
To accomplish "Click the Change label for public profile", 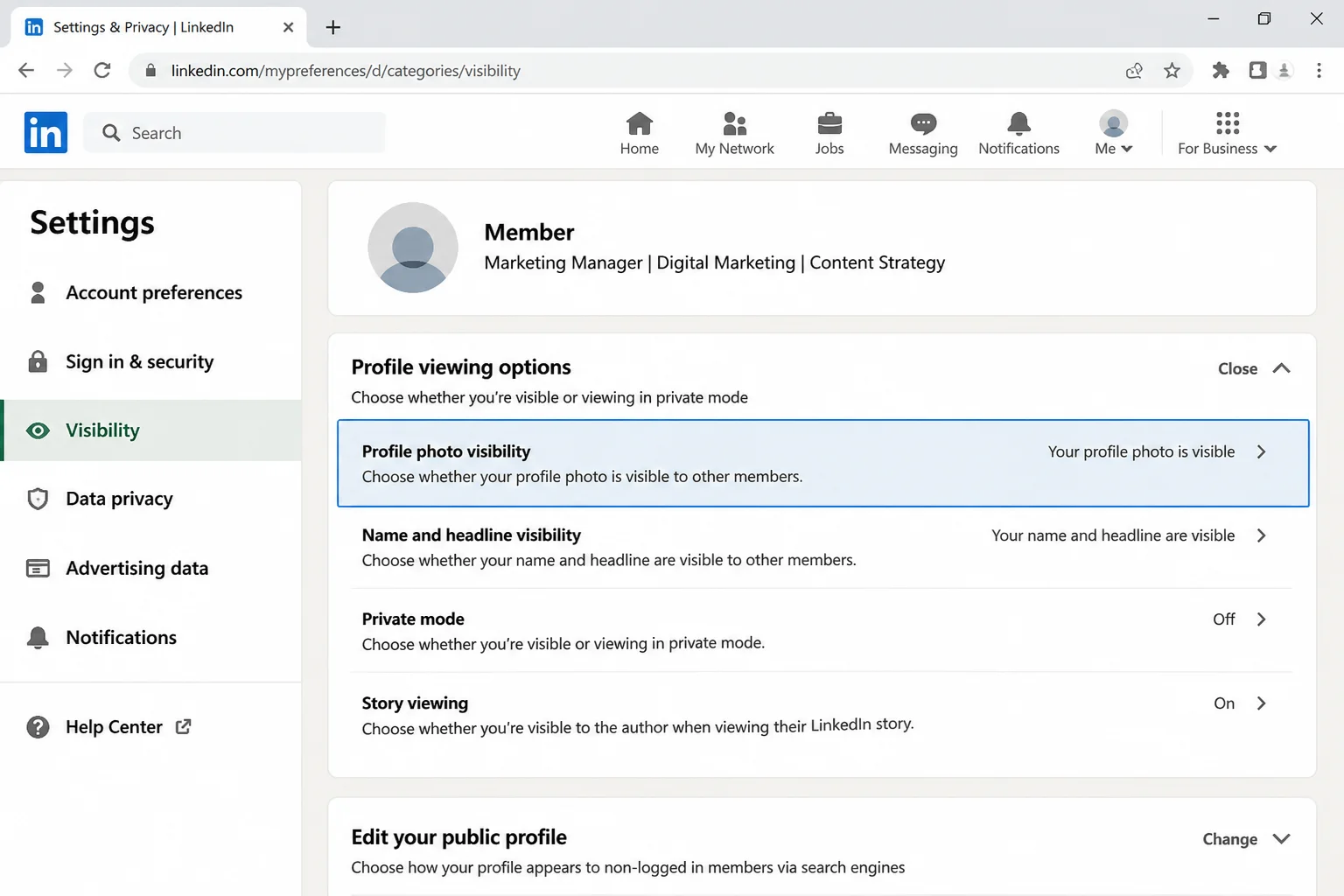I will pos(1229,839).
